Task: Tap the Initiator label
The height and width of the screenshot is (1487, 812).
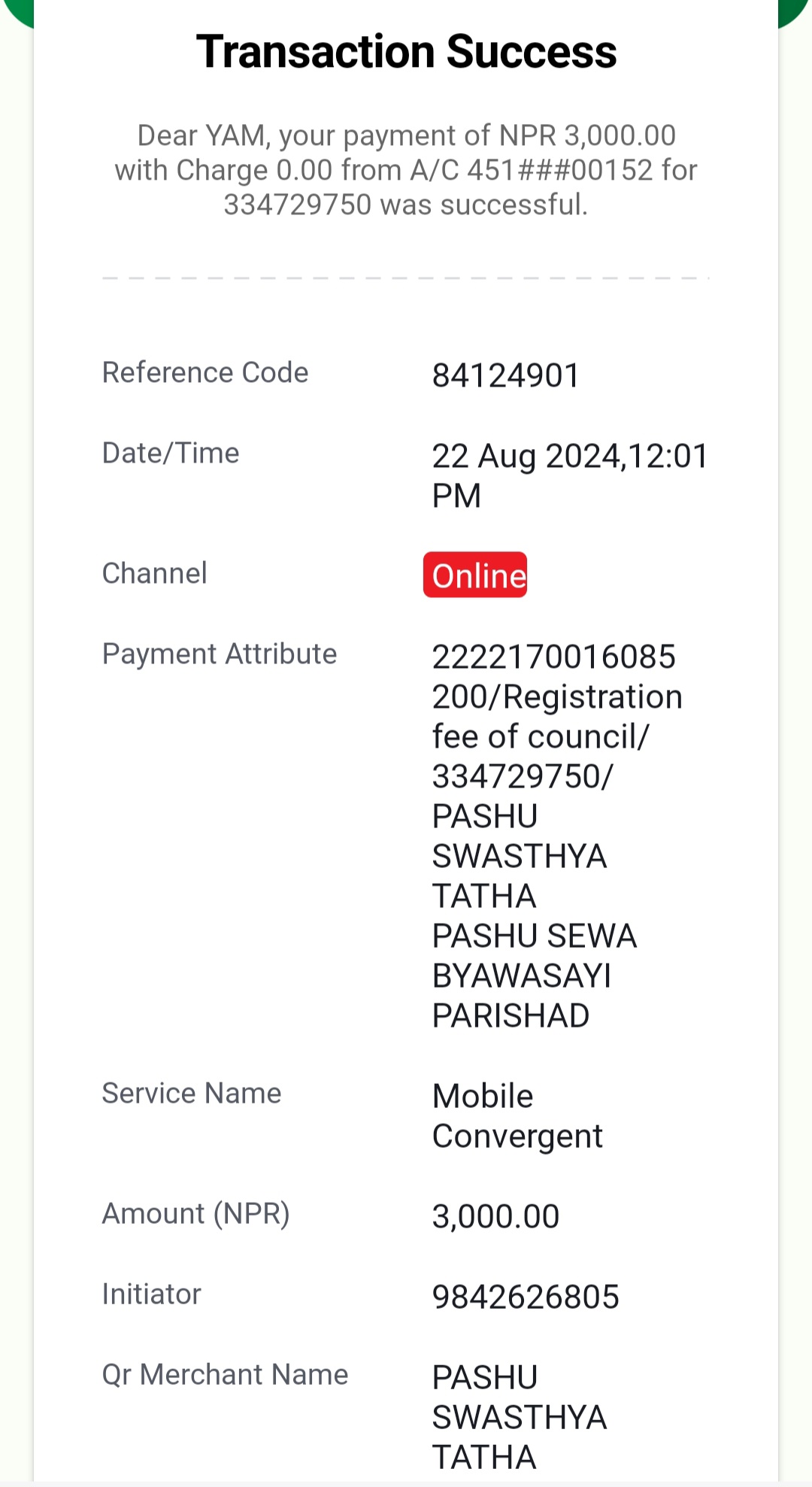Action: pos(151,1294)
